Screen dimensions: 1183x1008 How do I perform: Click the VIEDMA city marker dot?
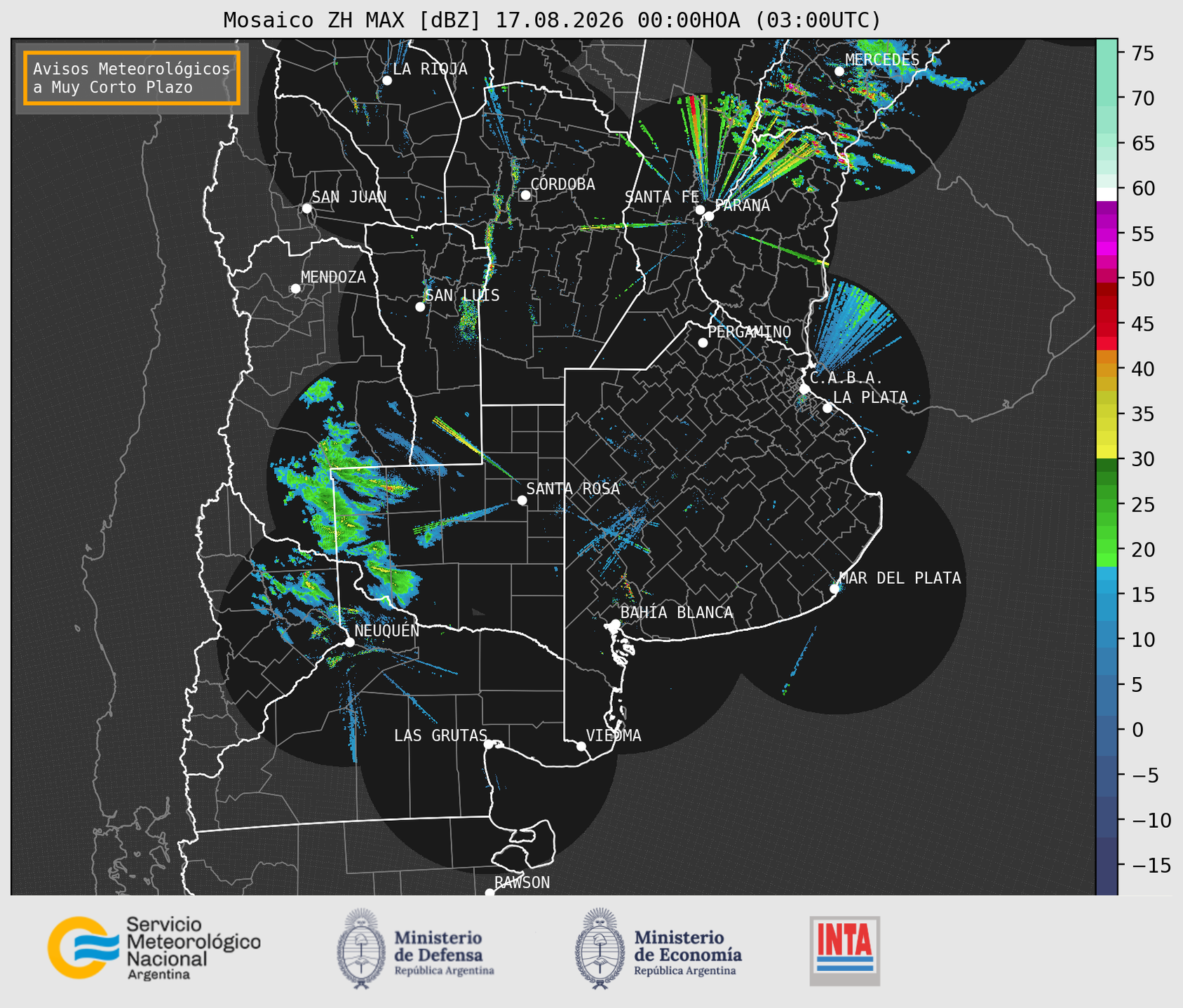pos(581,746)
